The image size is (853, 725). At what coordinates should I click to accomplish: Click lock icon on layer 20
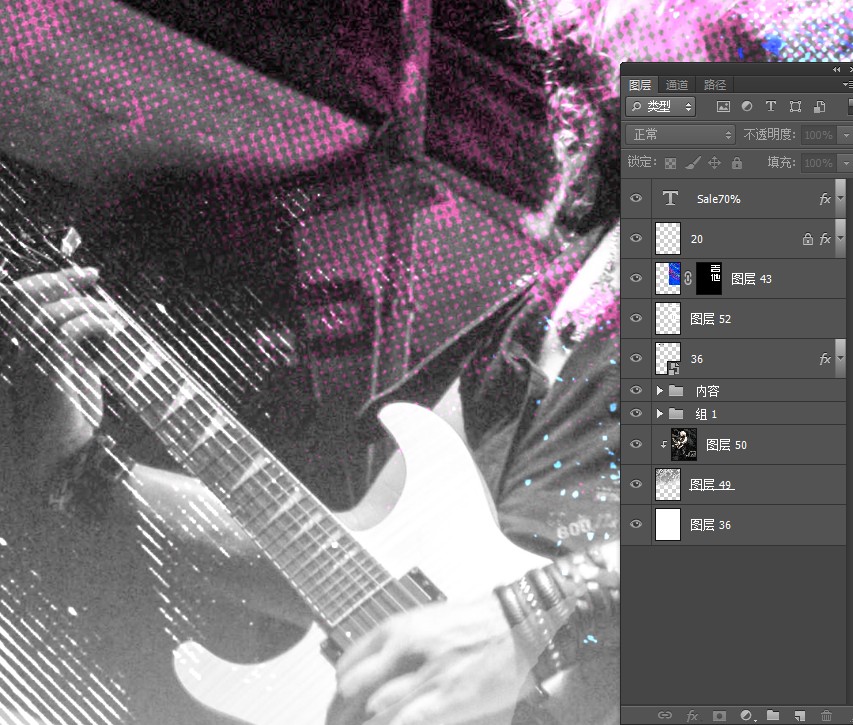tap(808, 239)
